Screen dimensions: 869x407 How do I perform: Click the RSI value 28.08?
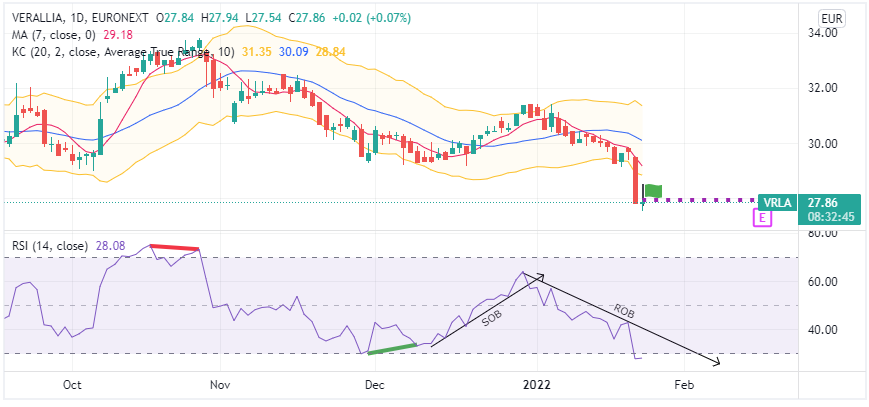click(109, 245)
